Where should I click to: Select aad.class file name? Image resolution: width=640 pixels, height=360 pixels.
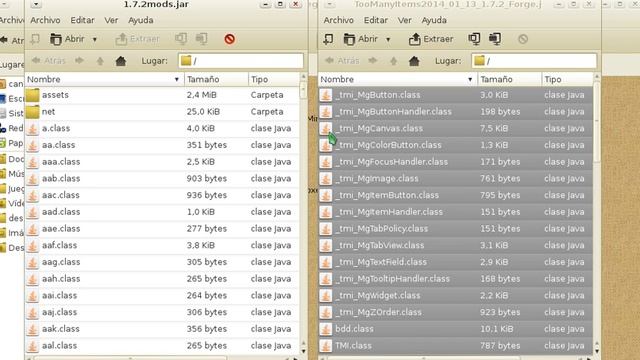pyautogui.click(x=61, y=212)
